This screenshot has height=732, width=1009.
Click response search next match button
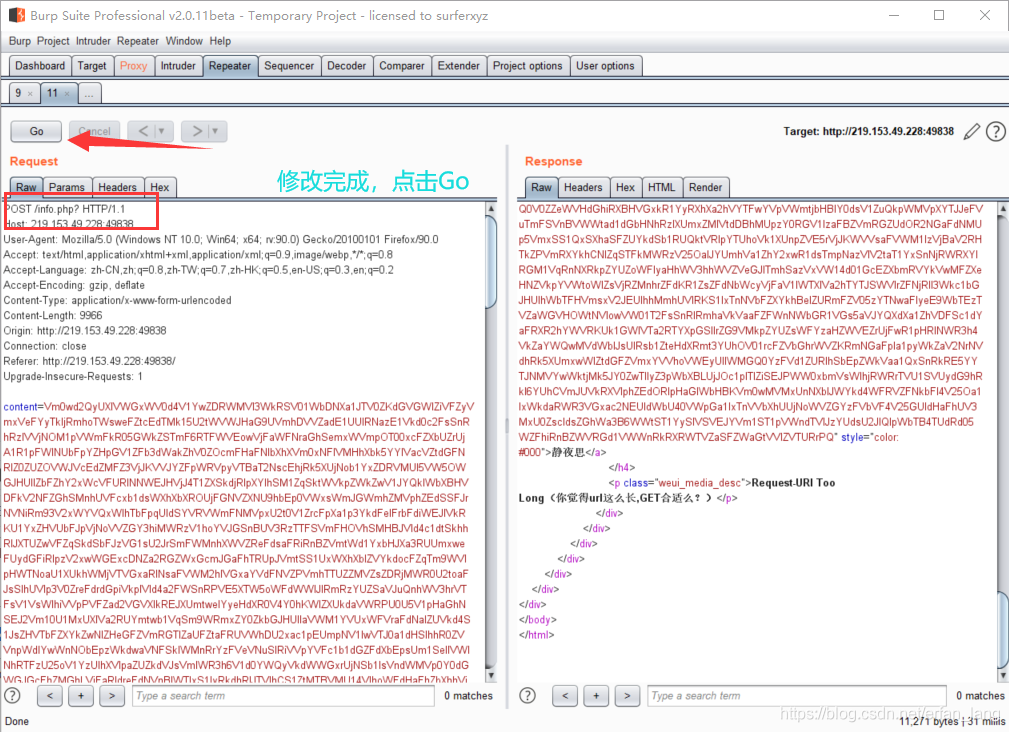pos(627,695)
